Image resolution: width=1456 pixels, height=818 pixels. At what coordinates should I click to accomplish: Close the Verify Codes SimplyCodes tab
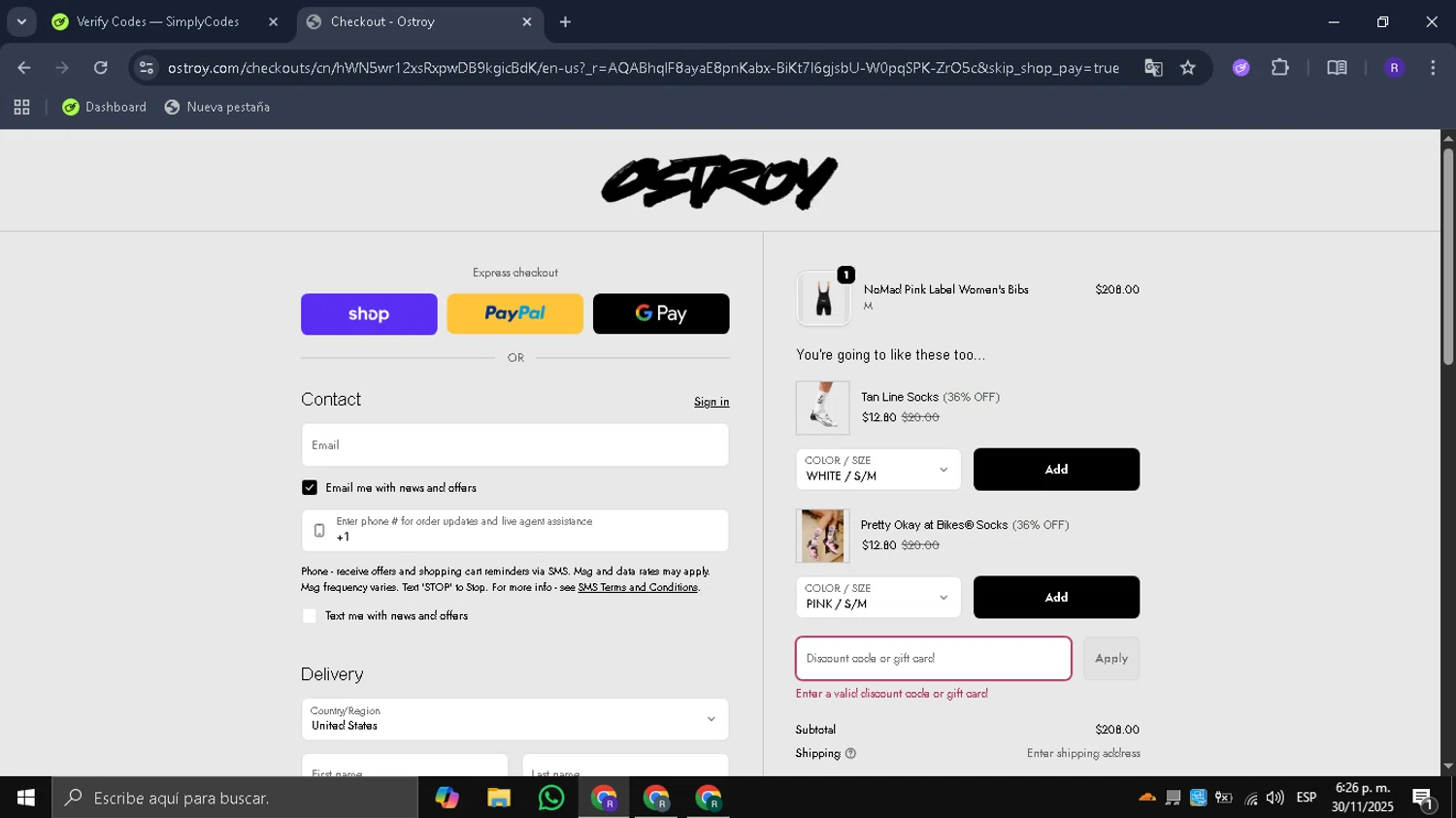point(273,21)
